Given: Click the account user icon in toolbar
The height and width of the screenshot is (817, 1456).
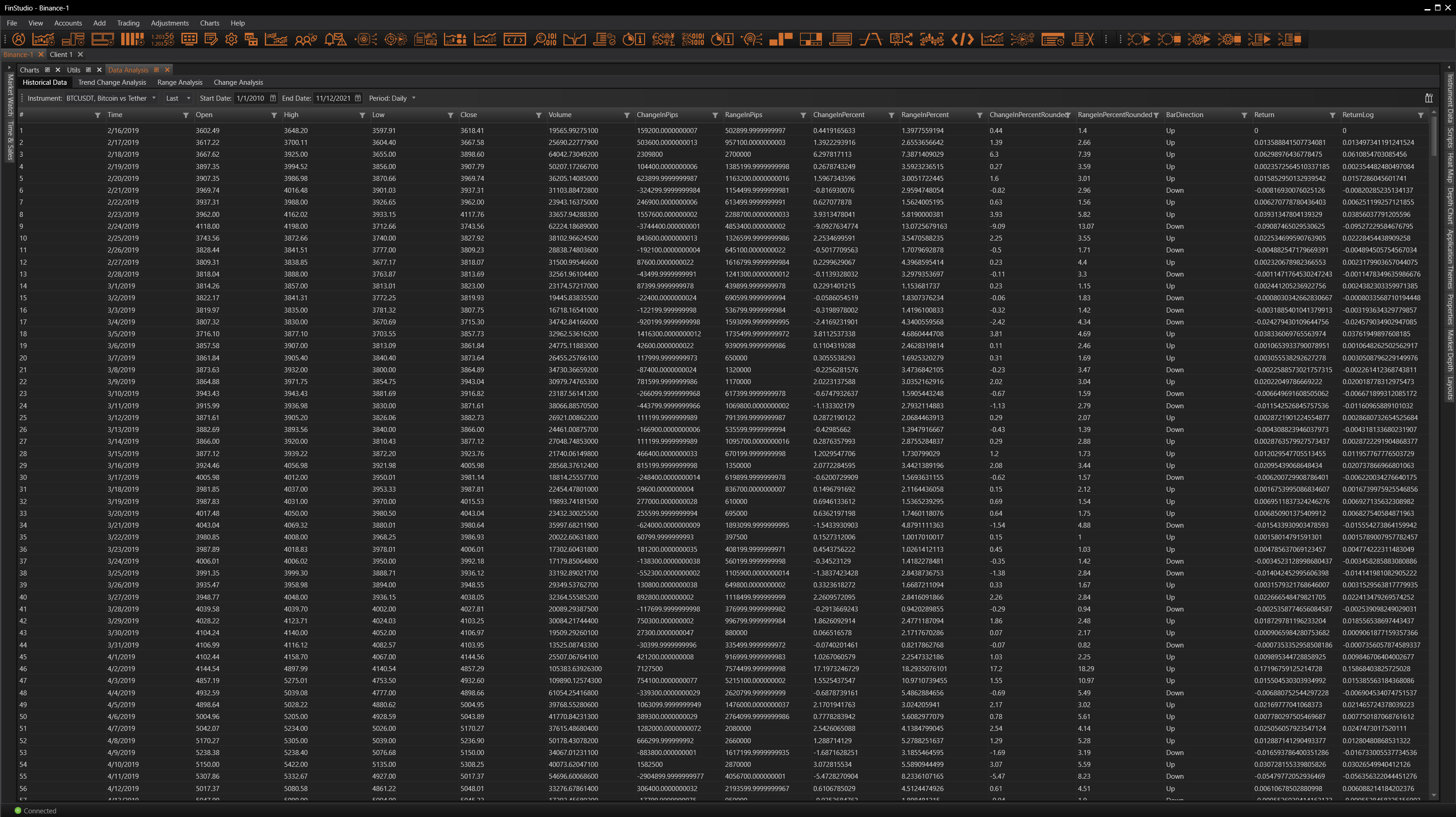Looking at the screenshot, I should click(19, 40).
